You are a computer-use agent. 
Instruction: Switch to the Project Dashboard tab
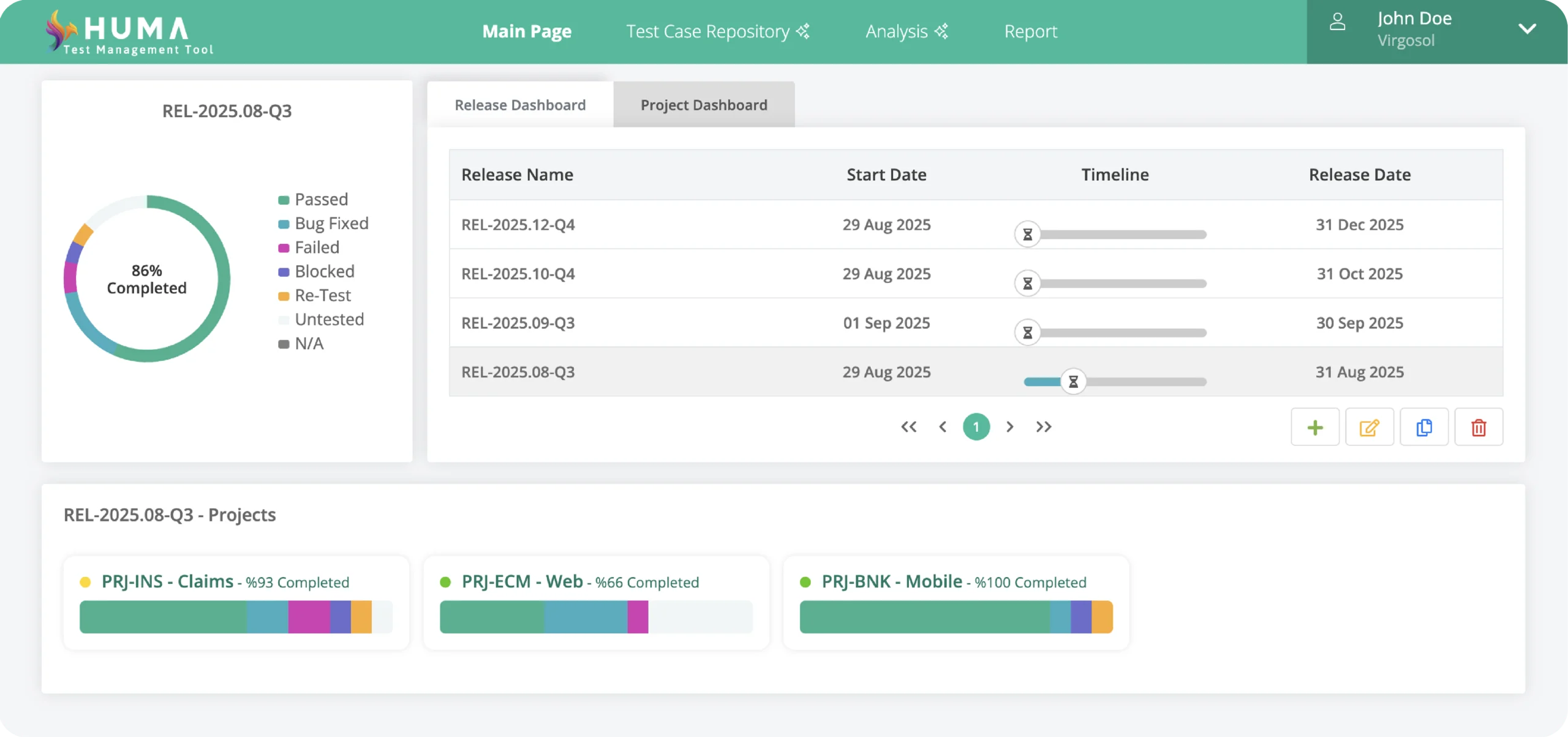pyautogui.click(x=704, y=105)
